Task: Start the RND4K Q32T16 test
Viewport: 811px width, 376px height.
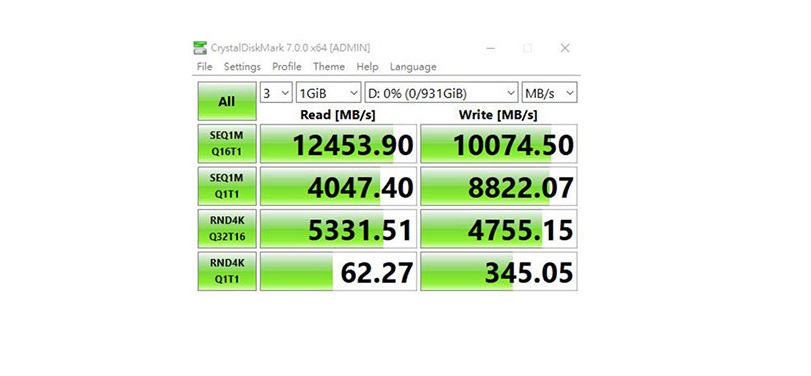Action: [x=227, y=229]
